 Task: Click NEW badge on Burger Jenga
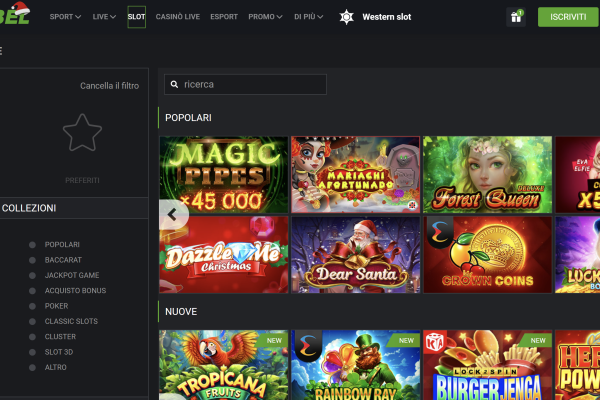(537, 340)
